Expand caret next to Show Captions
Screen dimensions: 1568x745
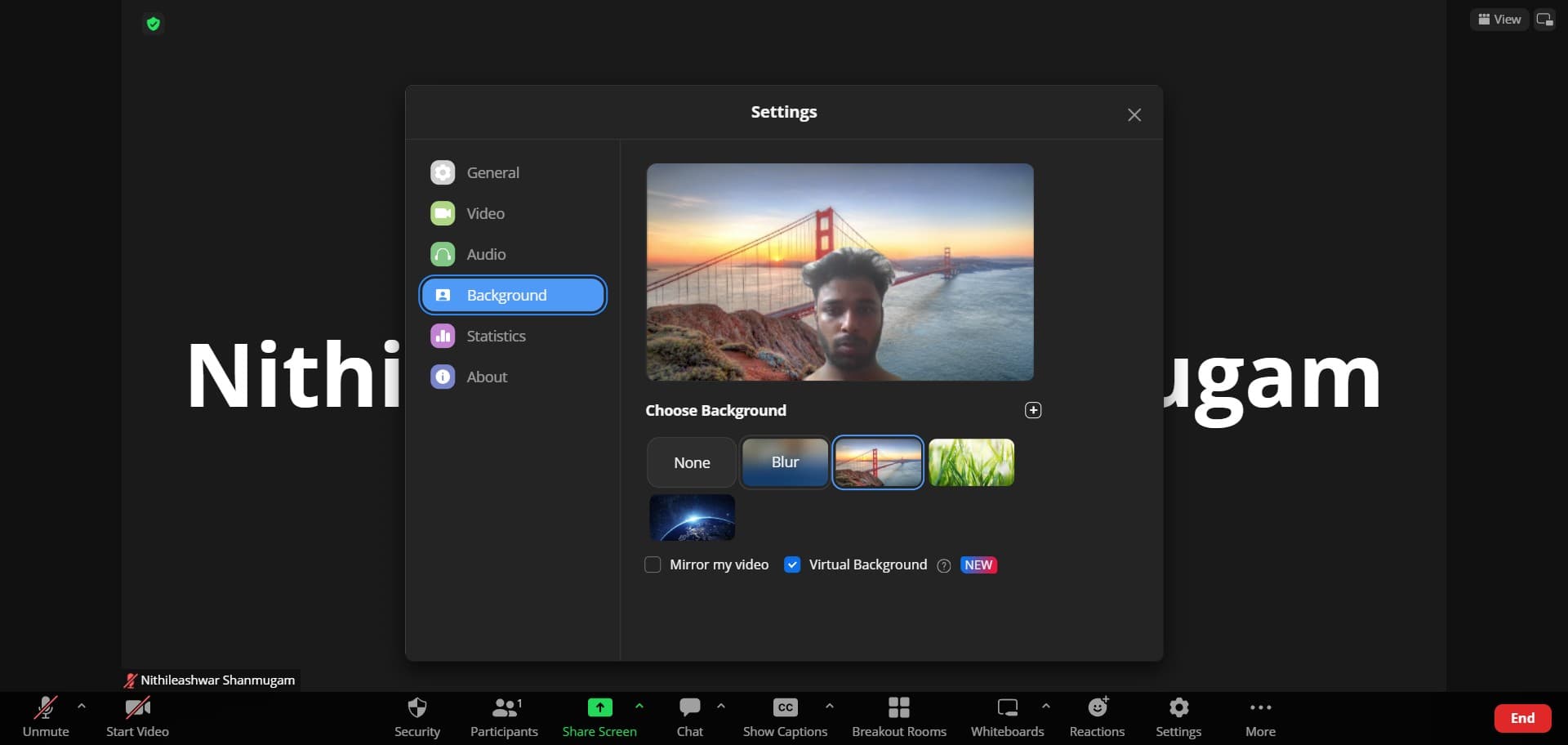830,706
